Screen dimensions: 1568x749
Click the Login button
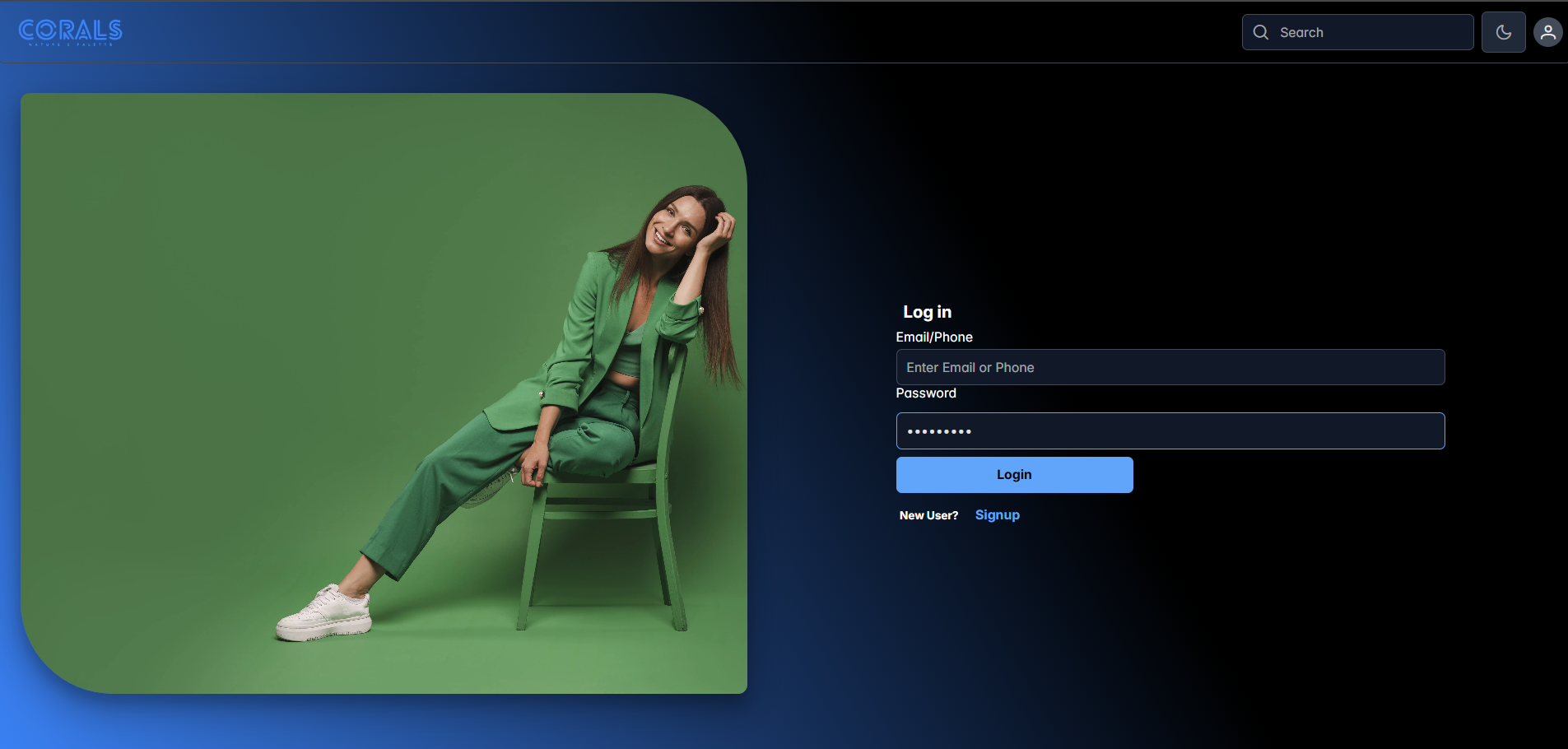[x=1014, y=475]
